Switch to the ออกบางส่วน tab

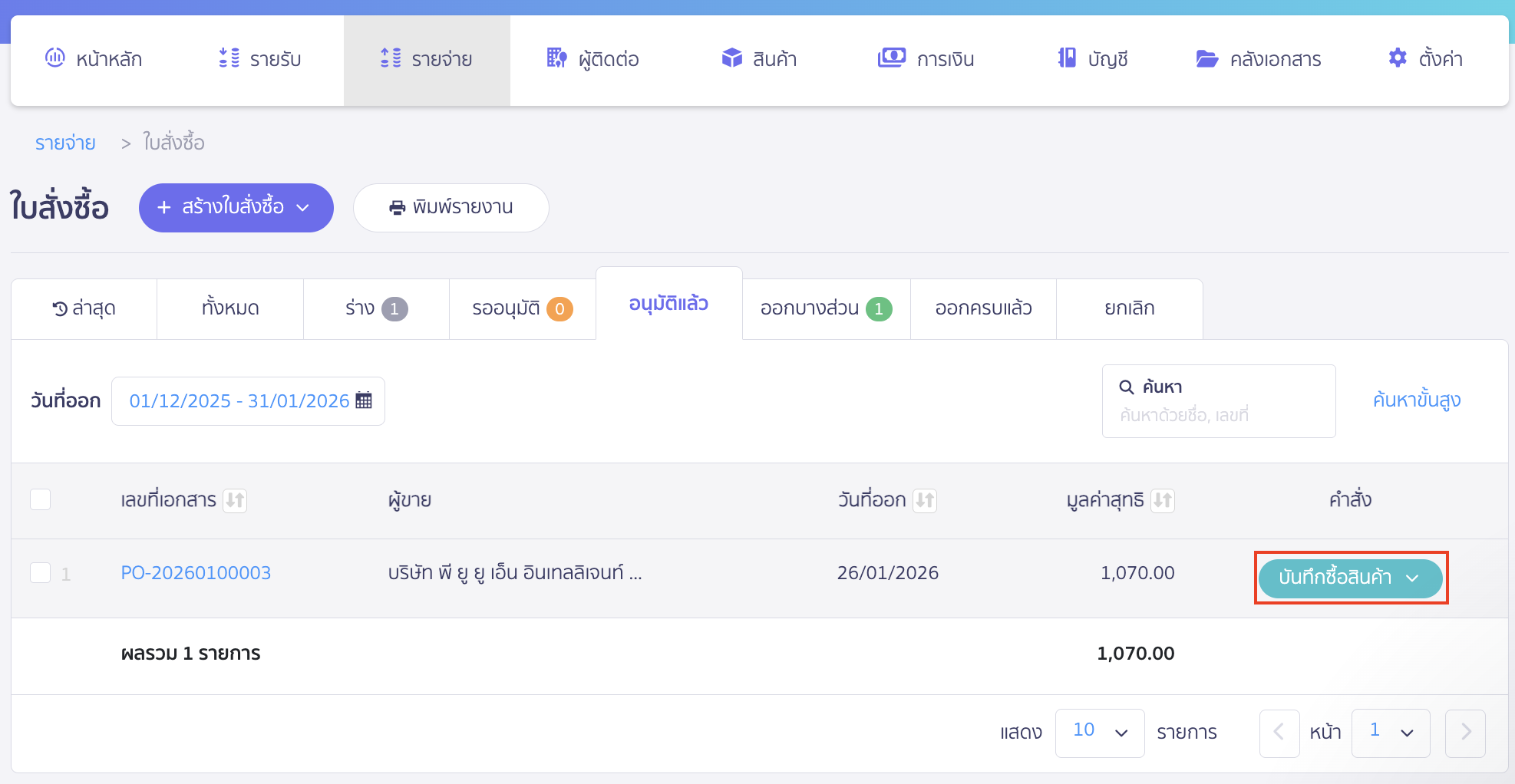point(826,308)
